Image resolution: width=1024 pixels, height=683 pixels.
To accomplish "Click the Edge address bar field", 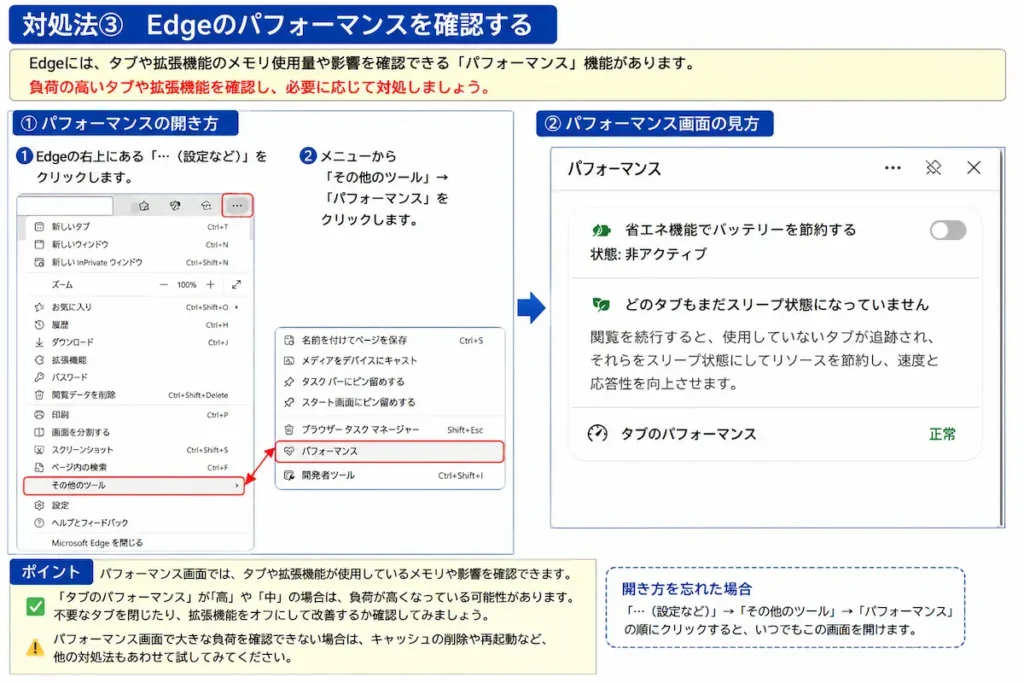I will [x=66, y=206].
